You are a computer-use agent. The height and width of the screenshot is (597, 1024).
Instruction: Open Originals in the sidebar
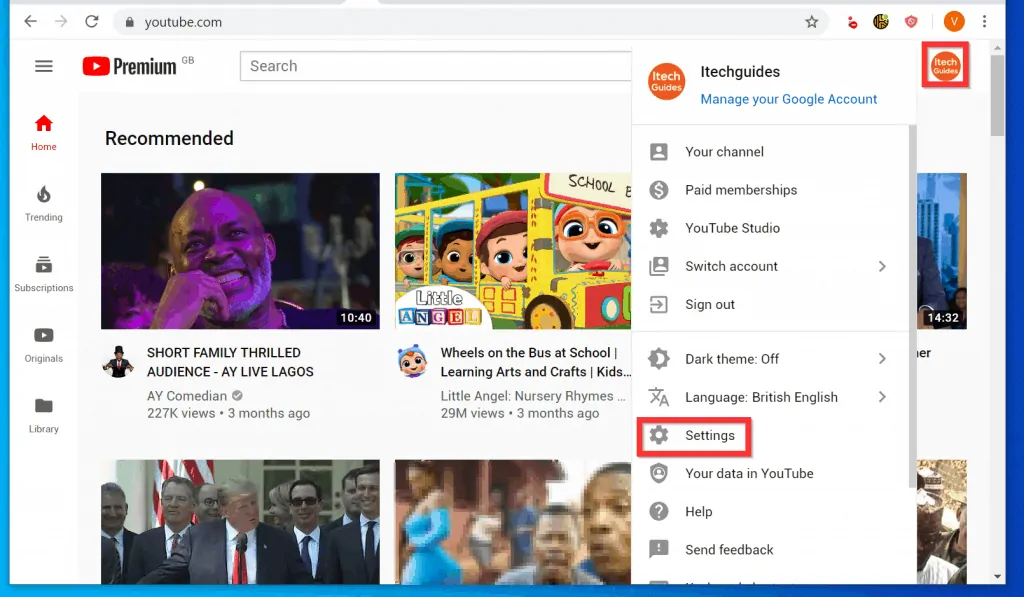(43, 344)
